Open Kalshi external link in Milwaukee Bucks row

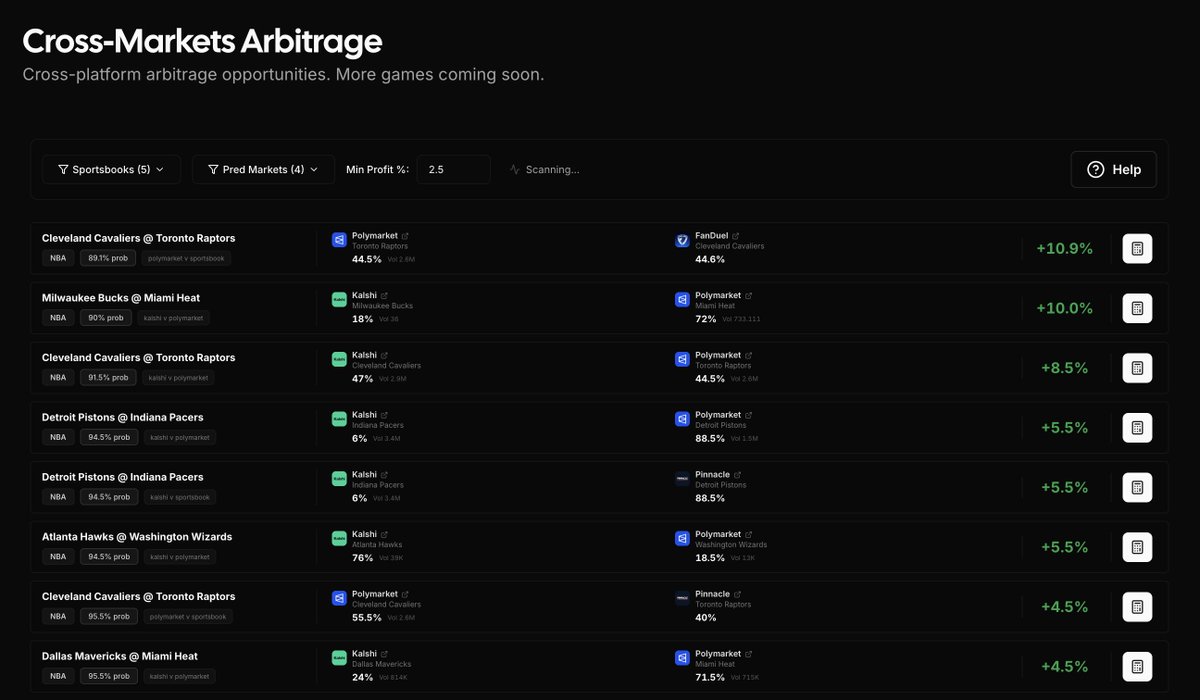[384, 296]
